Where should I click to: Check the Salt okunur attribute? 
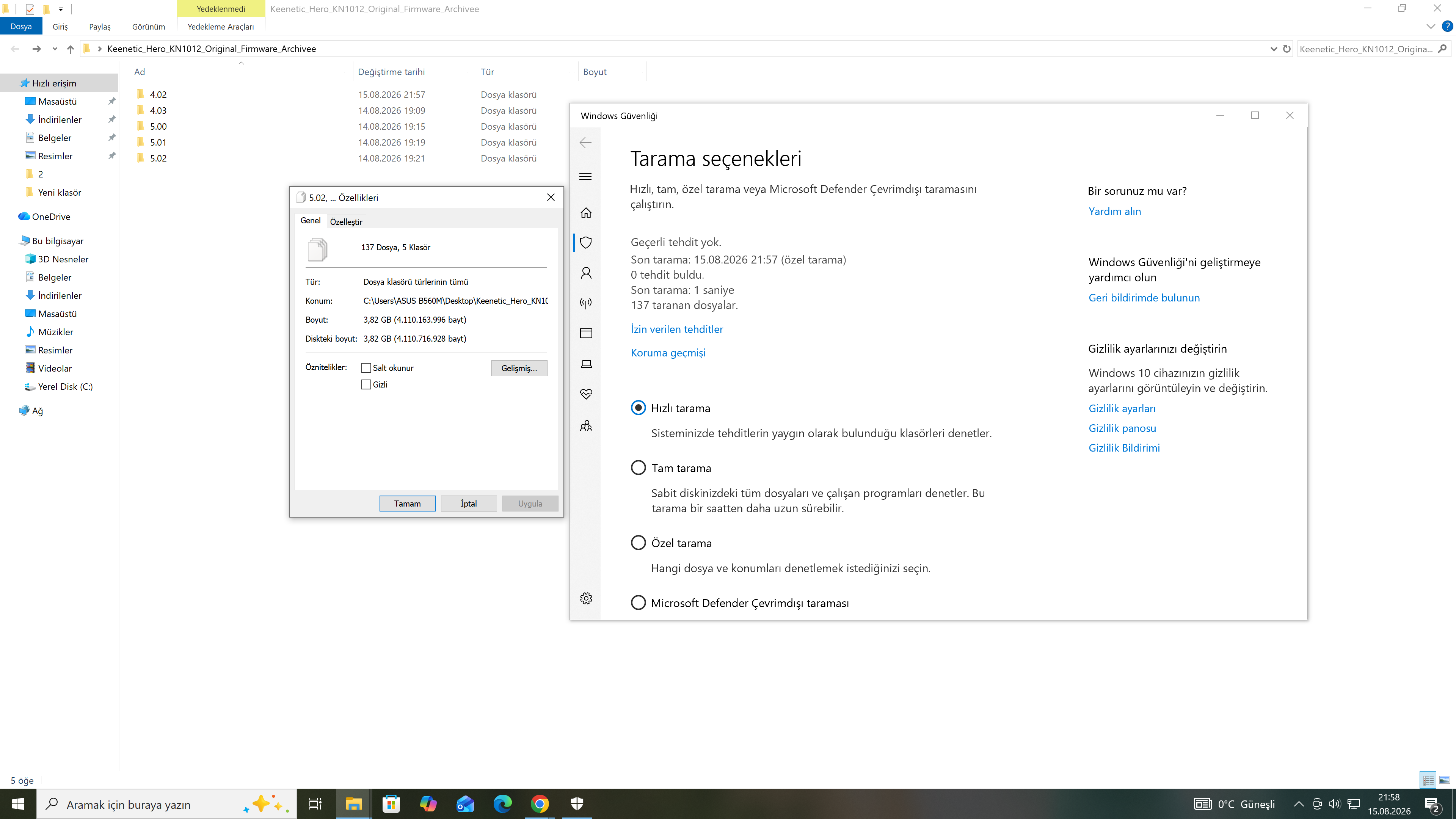tap(366, 368)
